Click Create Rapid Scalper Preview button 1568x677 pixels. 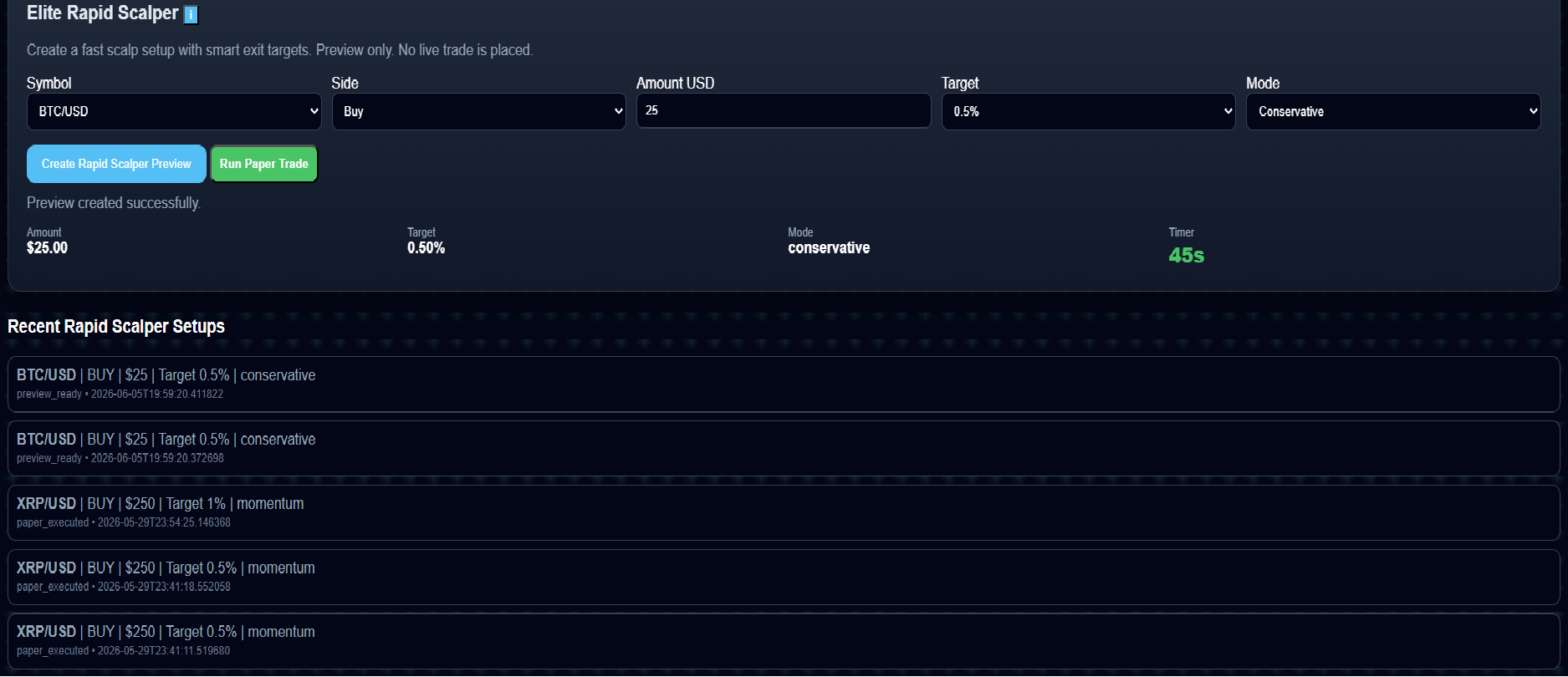click(x=116, y=164)
